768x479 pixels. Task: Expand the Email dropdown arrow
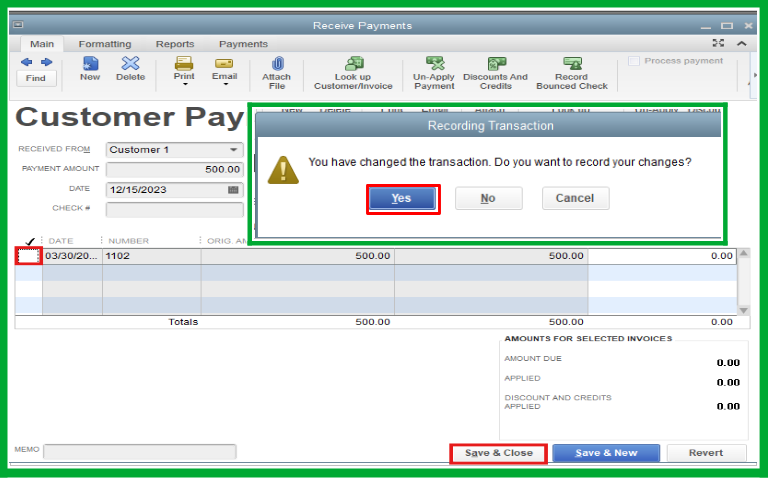(225, 85)
